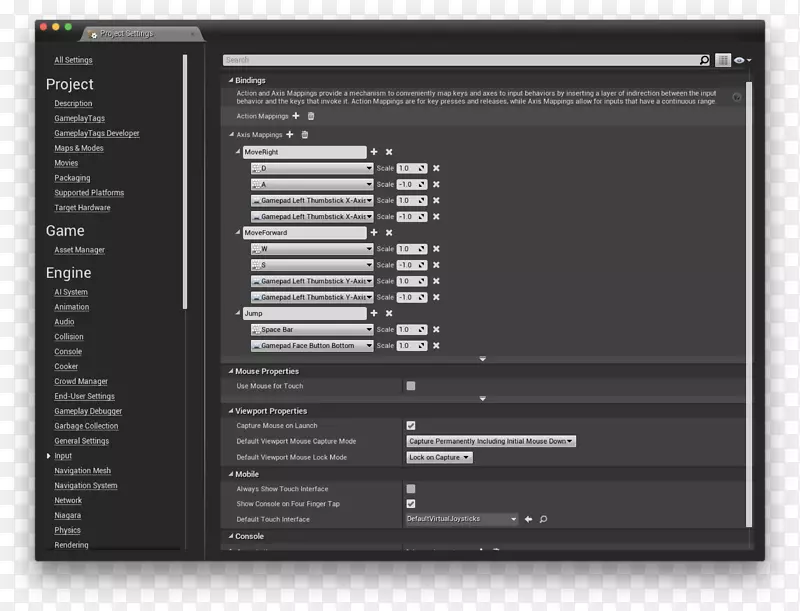800x611 pixels.
Task: Add a new Axis Mapping with plus icon
Action: point(290,134)
